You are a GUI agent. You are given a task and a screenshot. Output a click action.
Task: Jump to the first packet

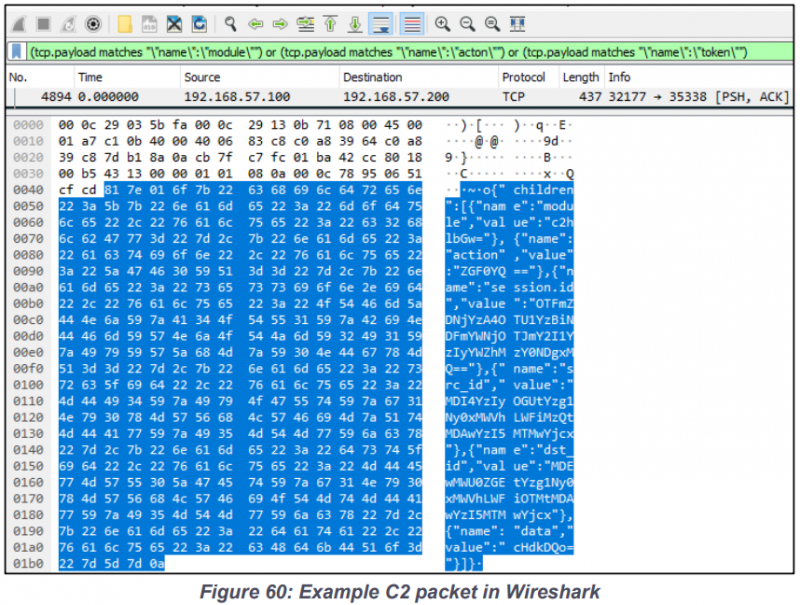(331, 24)
